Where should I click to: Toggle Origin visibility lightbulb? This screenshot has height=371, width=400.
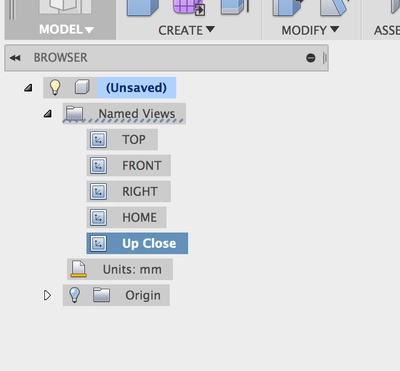75,295
